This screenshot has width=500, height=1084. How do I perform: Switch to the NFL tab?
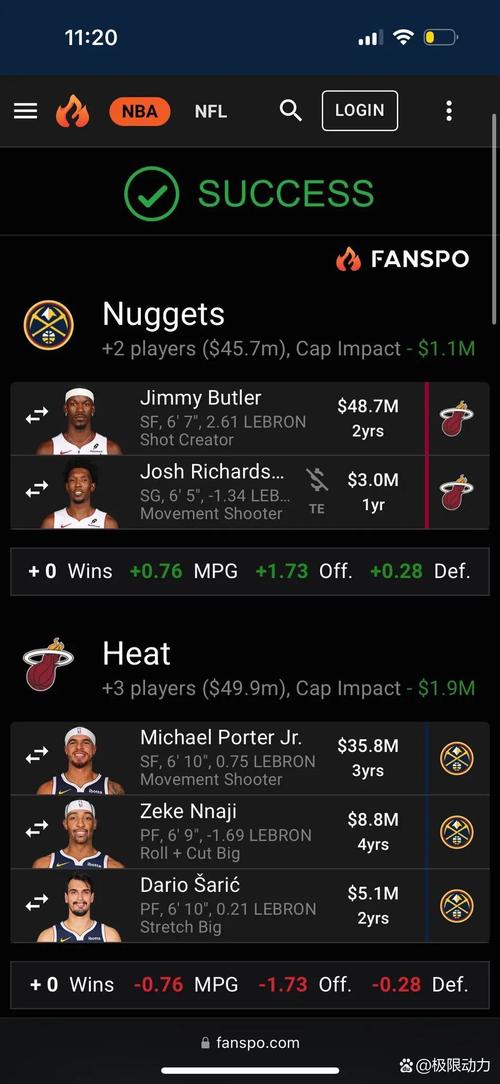point(211,111)
